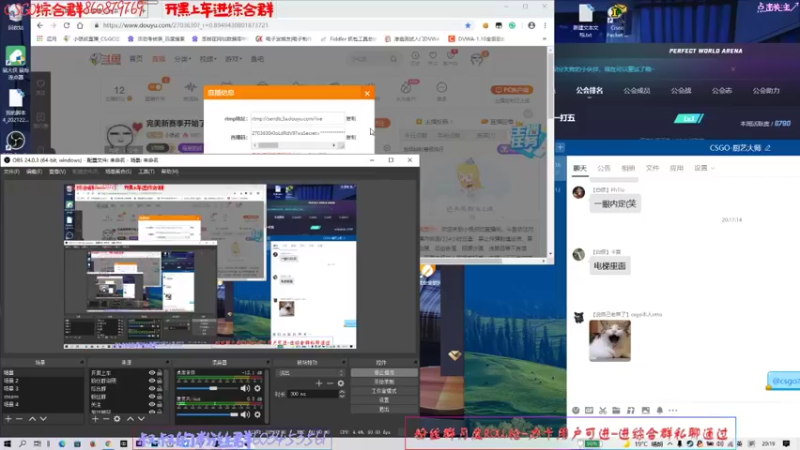The height and width of the screenshot is (450, 800).
Task: Toggle lock on second OBS source
Action: point(160,381)
